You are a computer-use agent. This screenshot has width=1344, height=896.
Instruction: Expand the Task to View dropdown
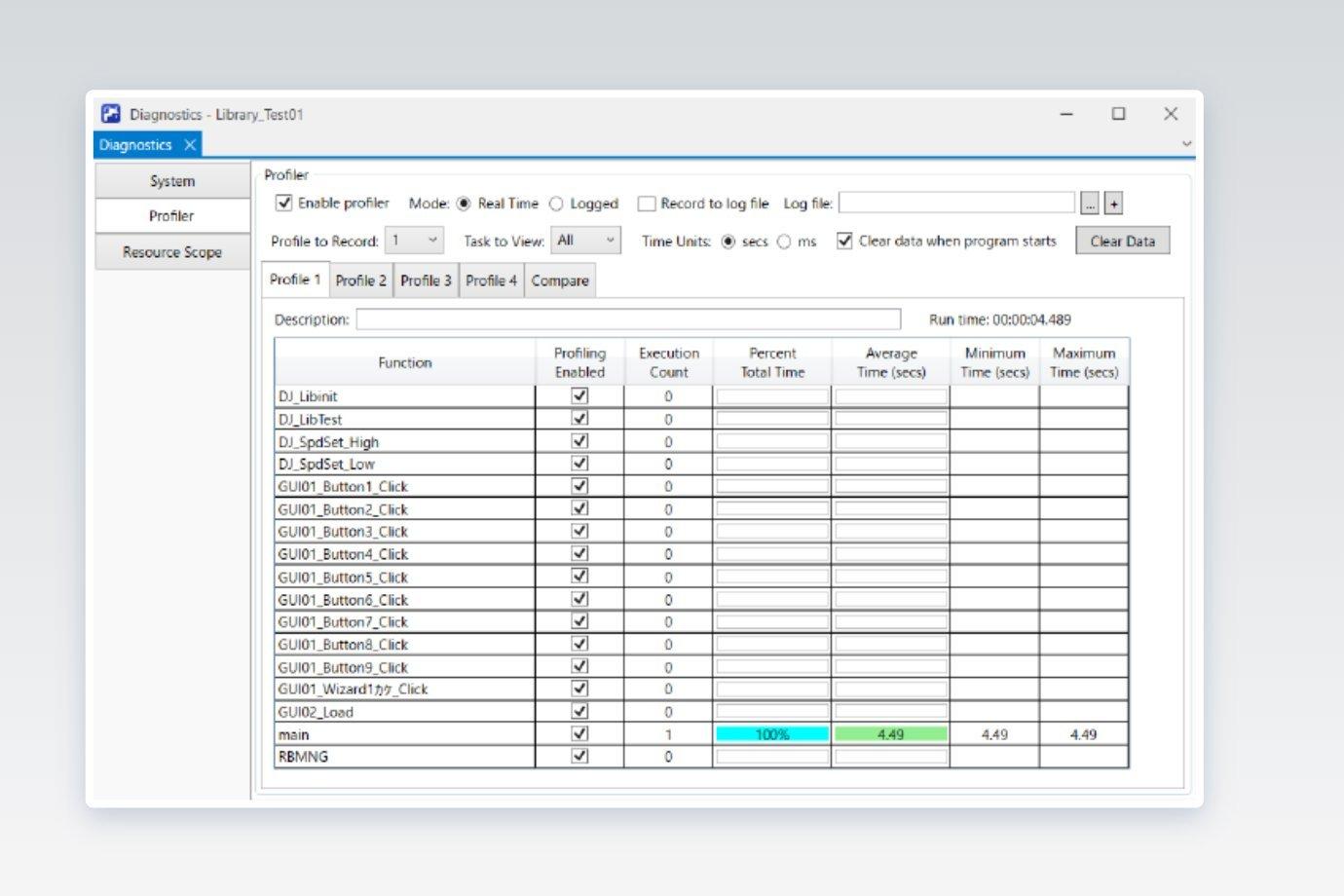tap(586, 241)
